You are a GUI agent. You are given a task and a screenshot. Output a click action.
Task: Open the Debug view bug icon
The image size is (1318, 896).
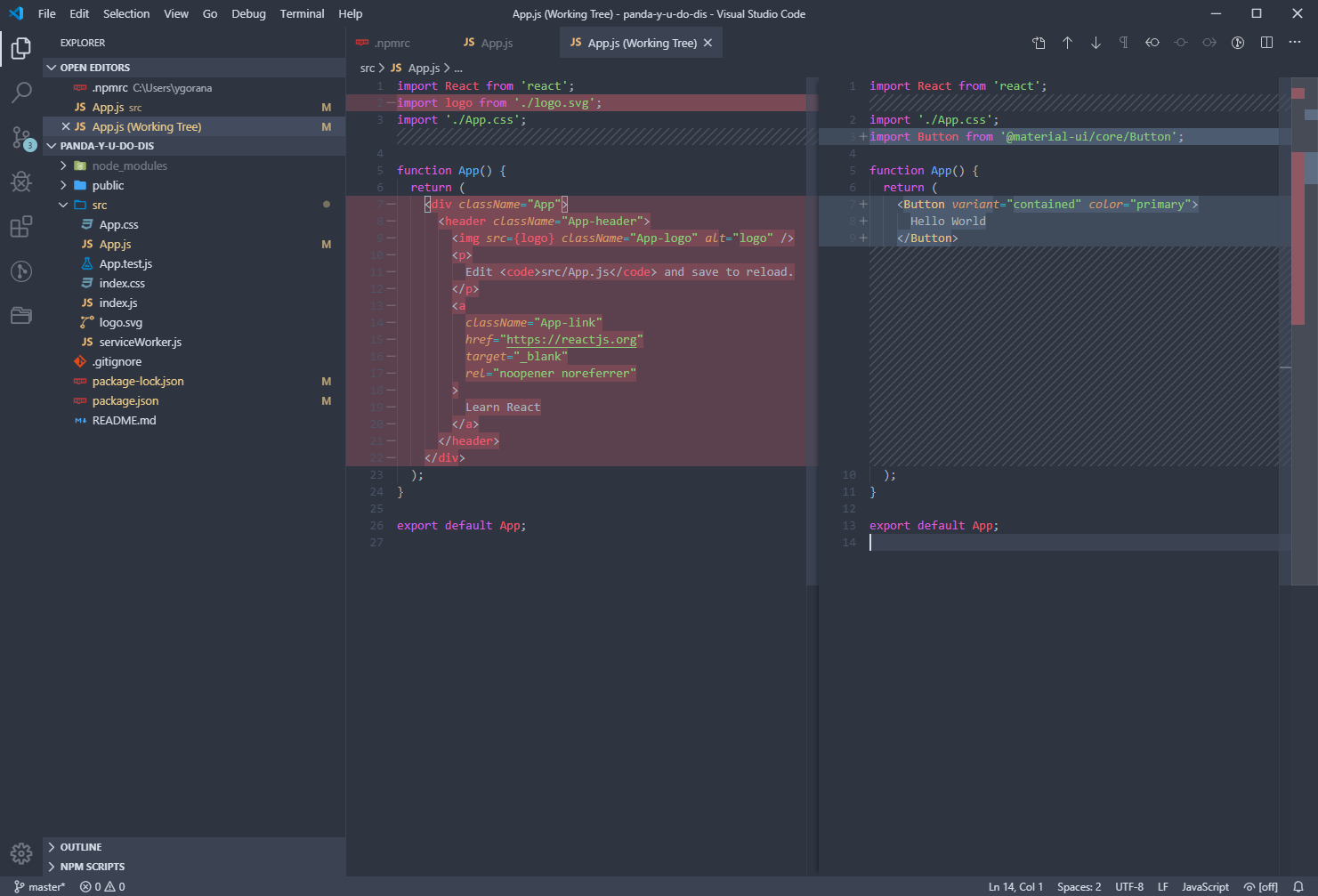point(21,182)
